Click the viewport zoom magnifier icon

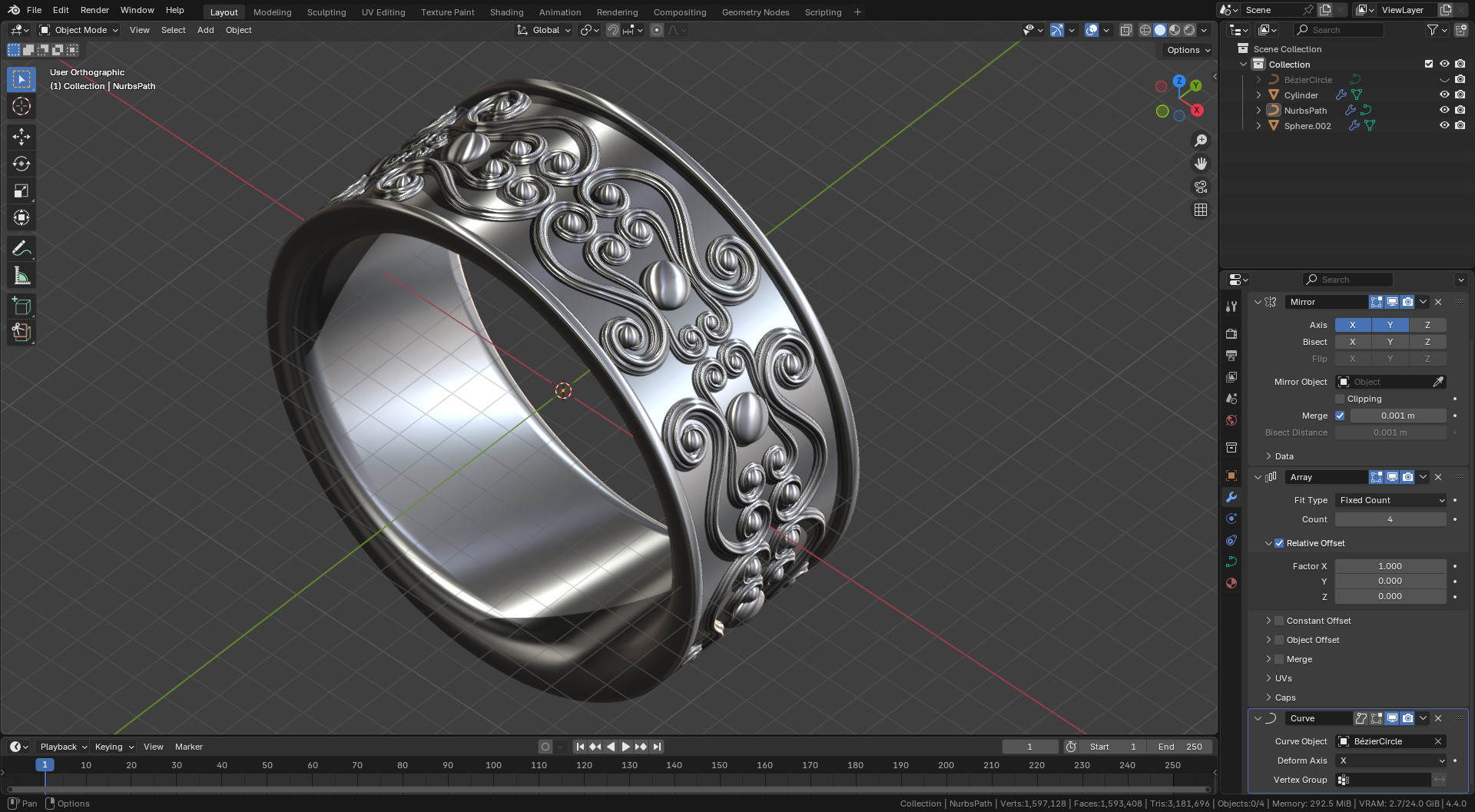(1201, 141)
